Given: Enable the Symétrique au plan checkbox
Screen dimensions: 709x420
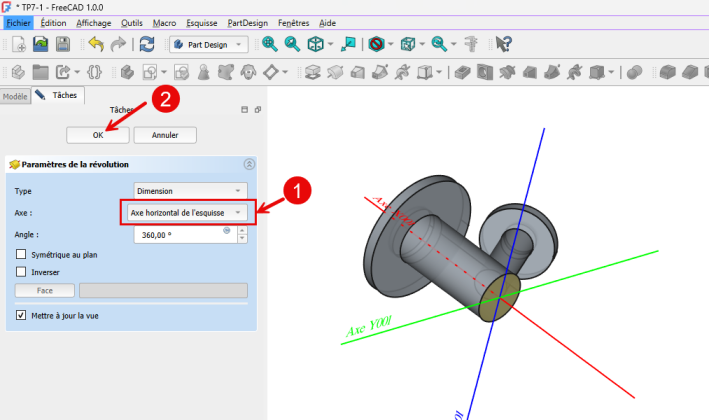Looking at the screenshot, I should [x=22, y=255].
